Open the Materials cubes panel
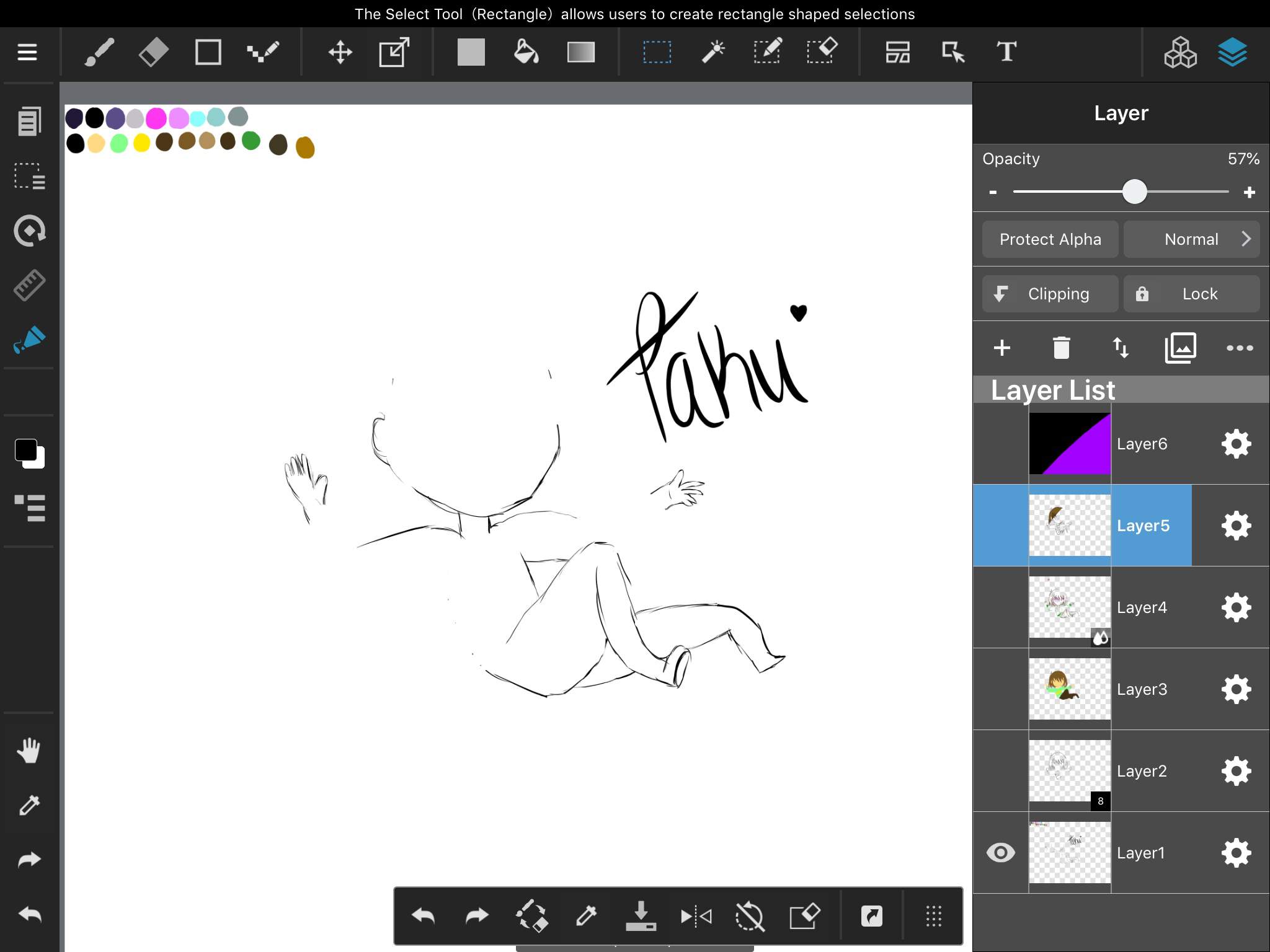Screen dimensions: 1270x952 click(x=1180, y=52)
